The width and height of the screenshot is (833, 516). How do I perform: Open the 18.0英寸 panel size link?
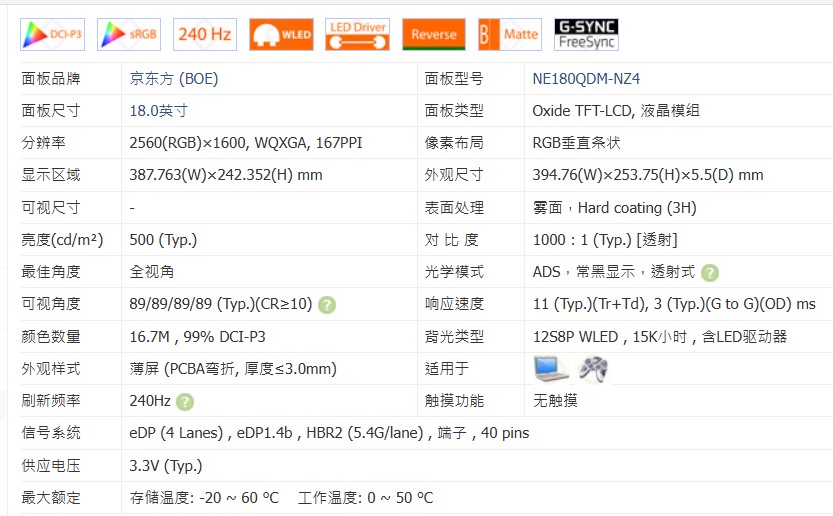(x=158, y=111)
